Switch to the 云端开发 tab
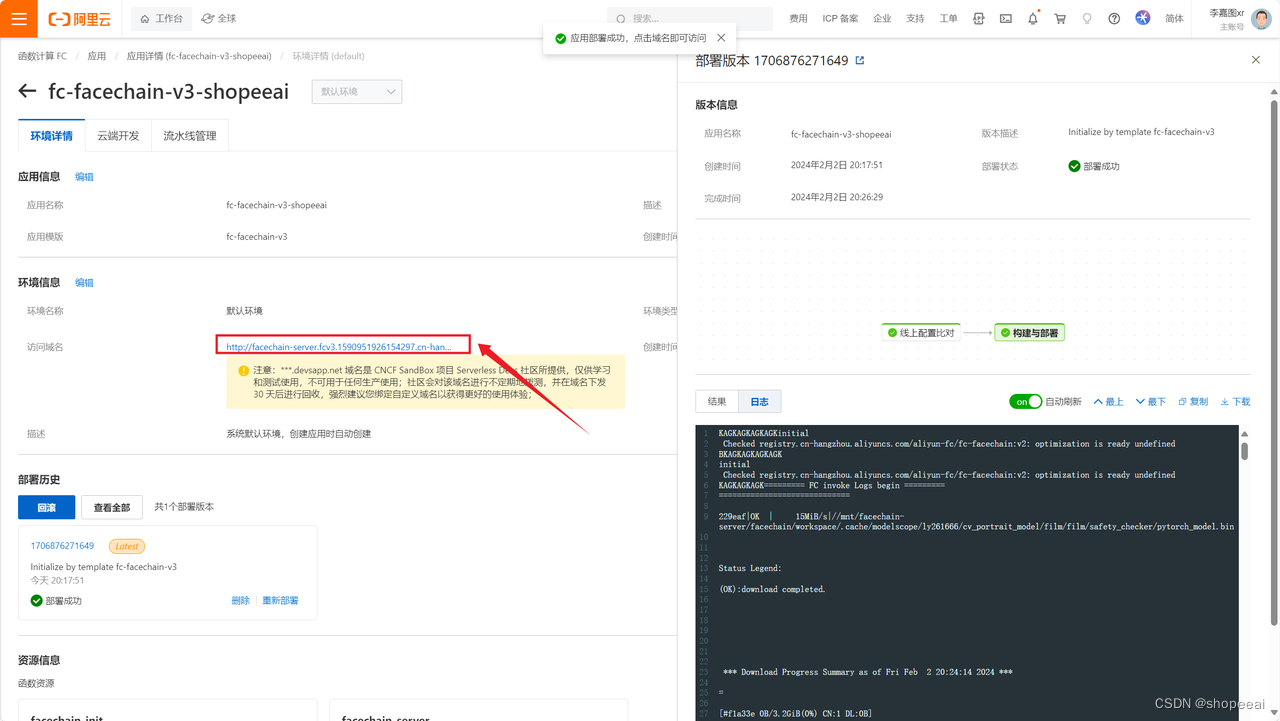The width and height of the screenshot is (1280, 721). pos(118,136)
